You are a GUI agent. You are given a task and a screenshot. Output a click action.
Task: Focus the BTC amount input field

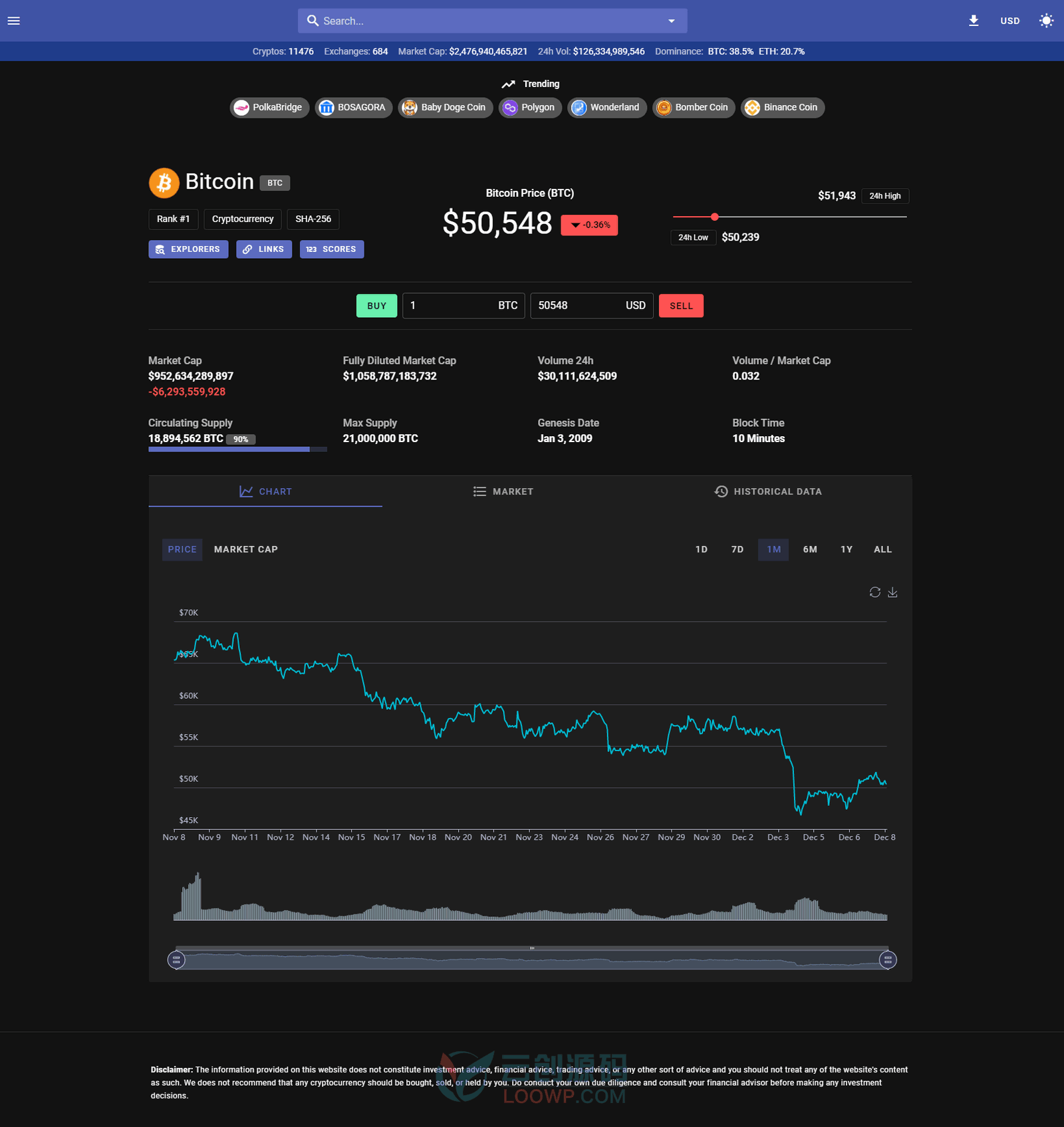pos(464,306)
